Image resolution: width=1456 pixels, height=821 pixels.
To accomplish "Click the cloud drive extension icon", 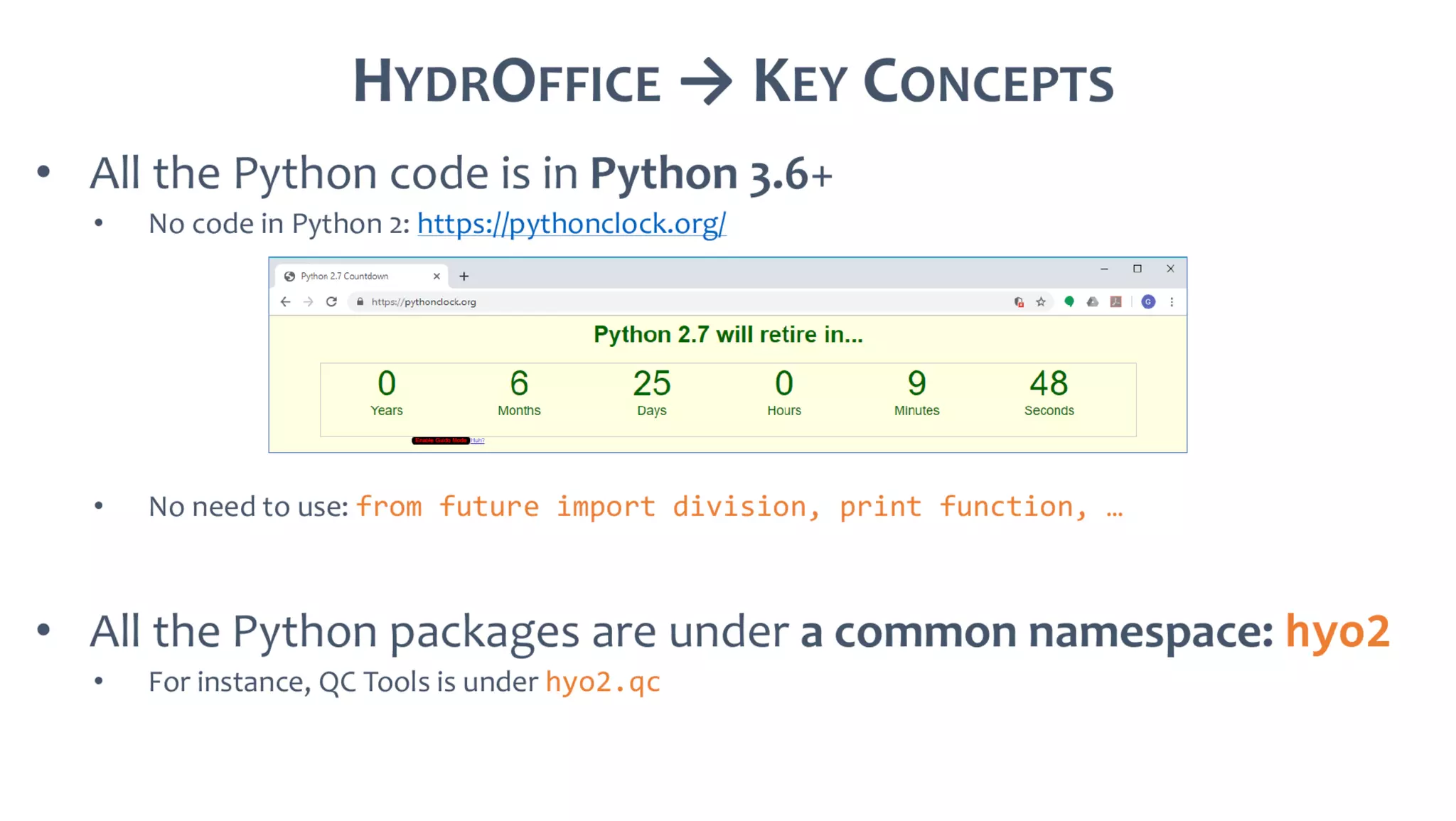I will (x=1093, y=302).
